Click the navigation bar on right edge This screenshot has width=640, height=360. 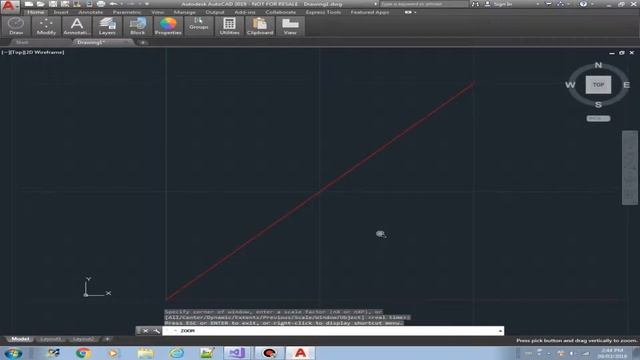point(630,167)
